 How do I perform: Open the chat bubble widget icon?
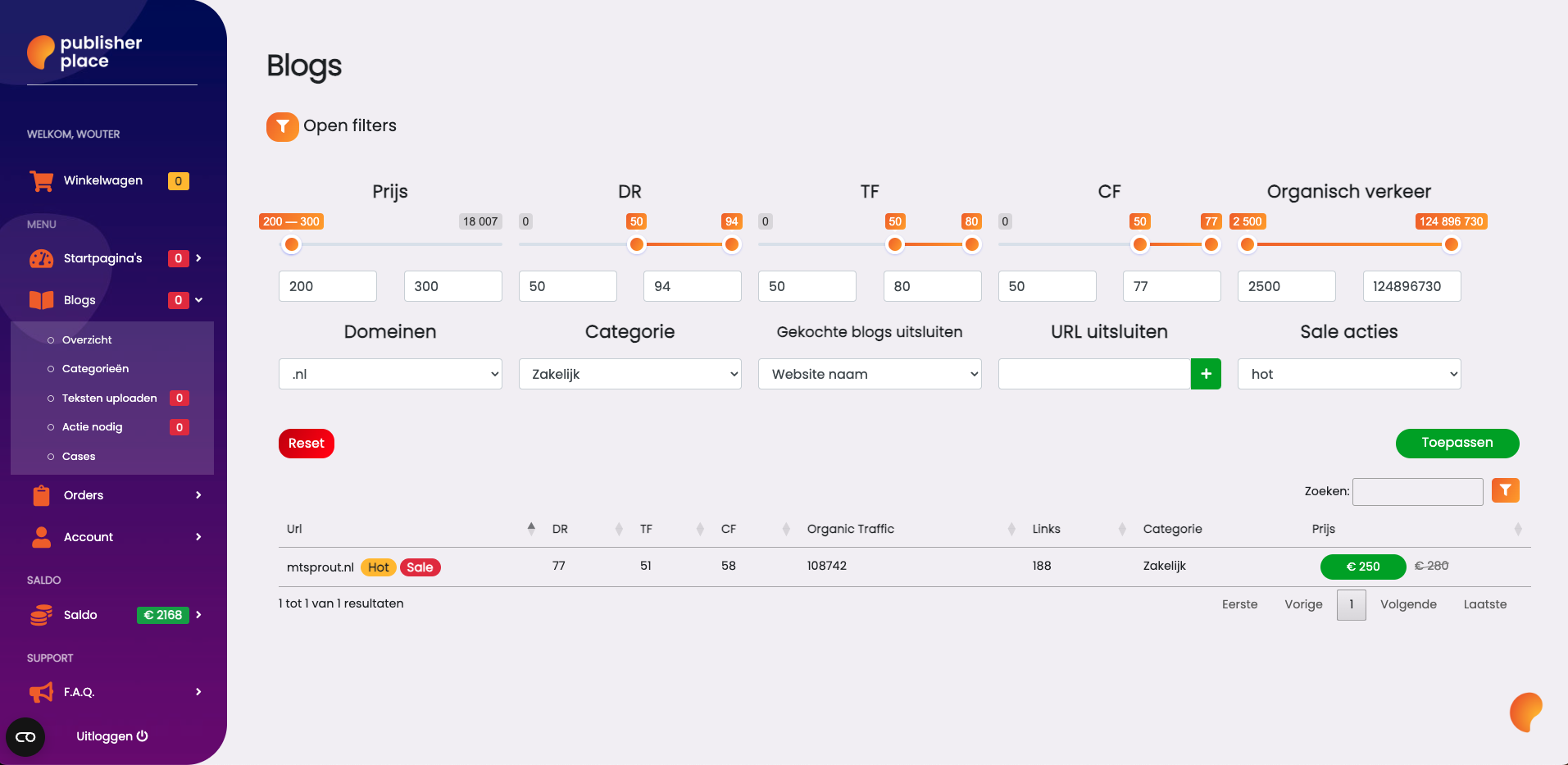point(1525,712)
